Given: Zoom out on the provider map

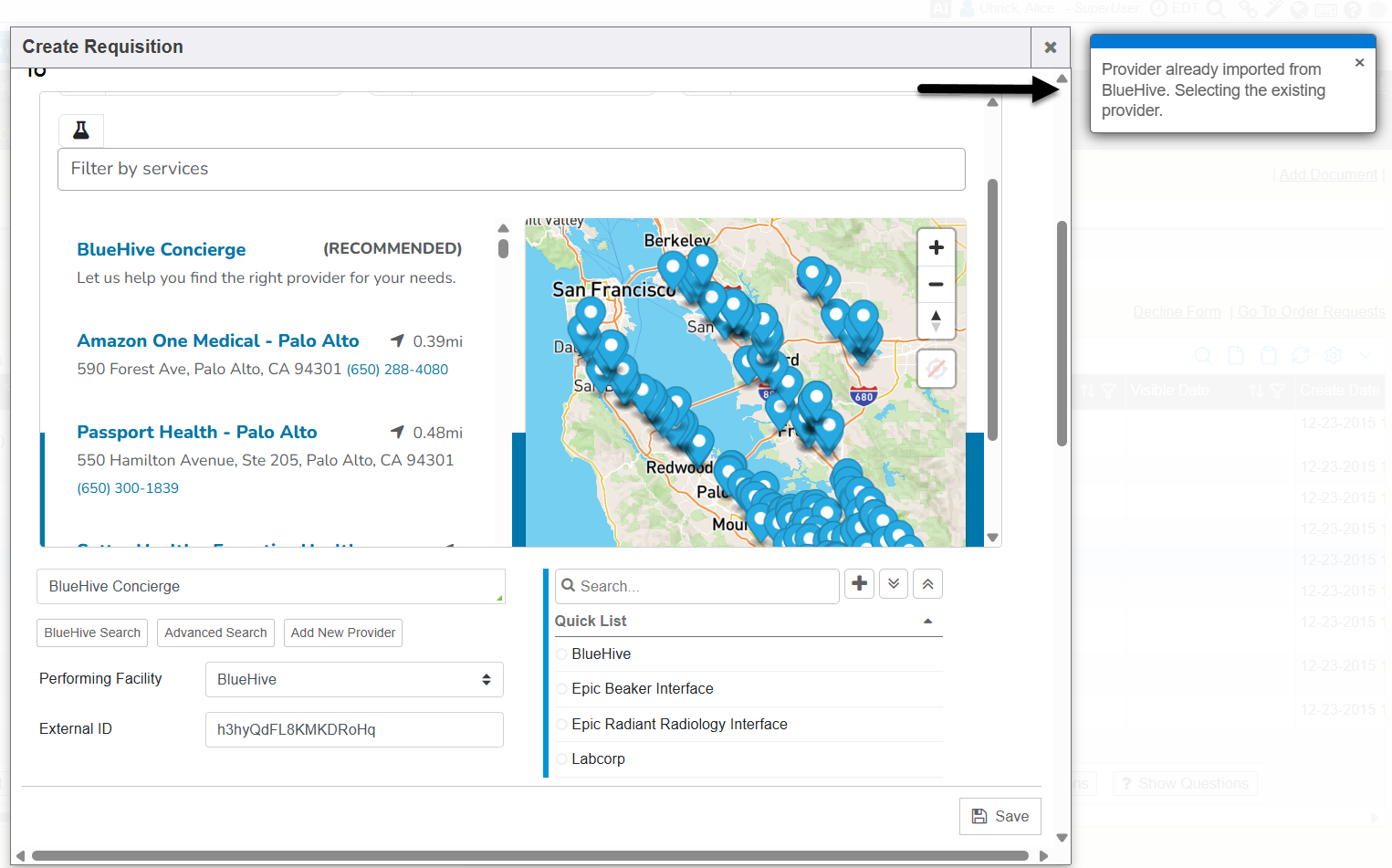Looking at the screenshot, I should [936, 285].
